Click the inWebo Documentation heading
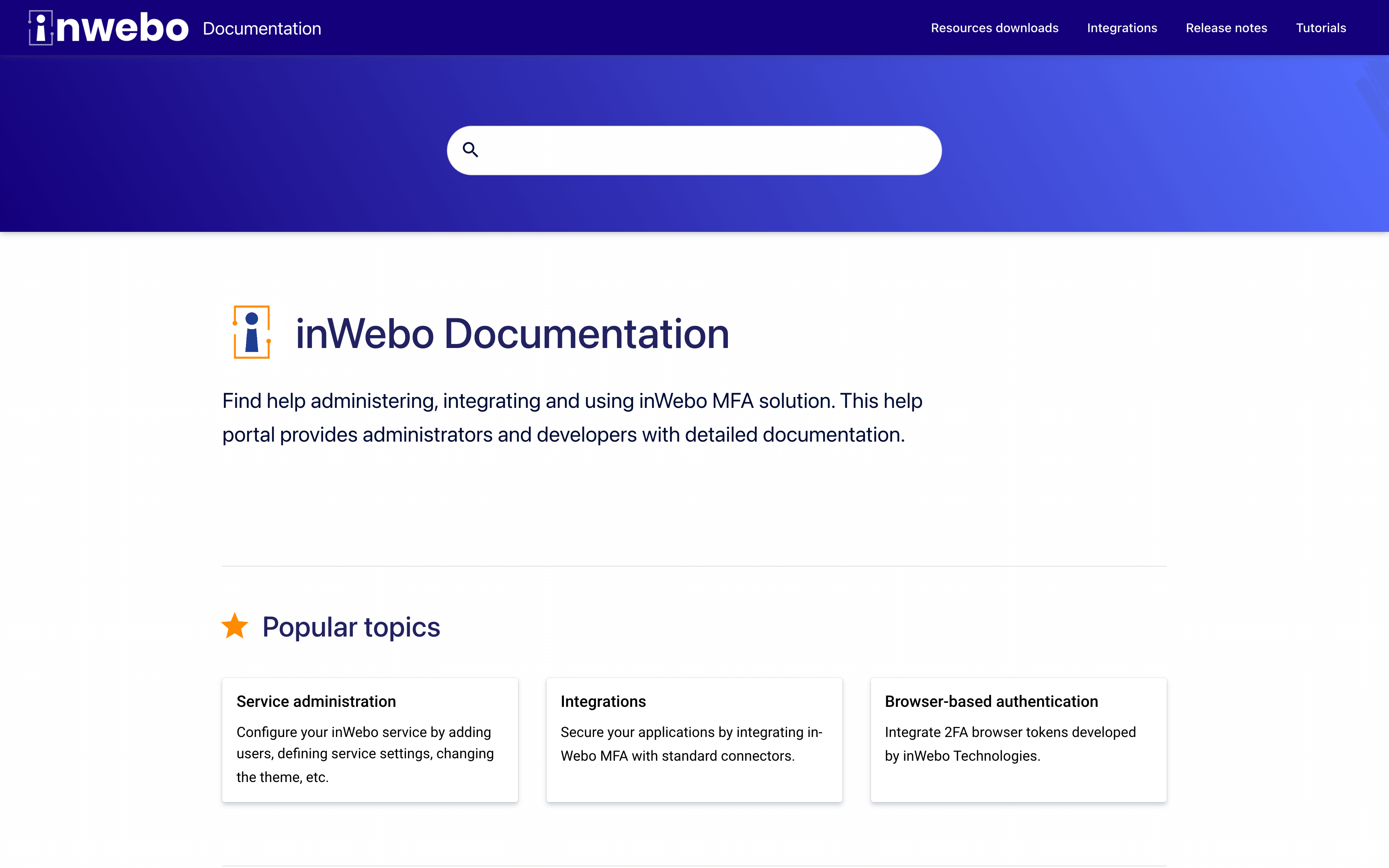The height and width of the screenshot is (868, 1389). (x=512, y=334)
